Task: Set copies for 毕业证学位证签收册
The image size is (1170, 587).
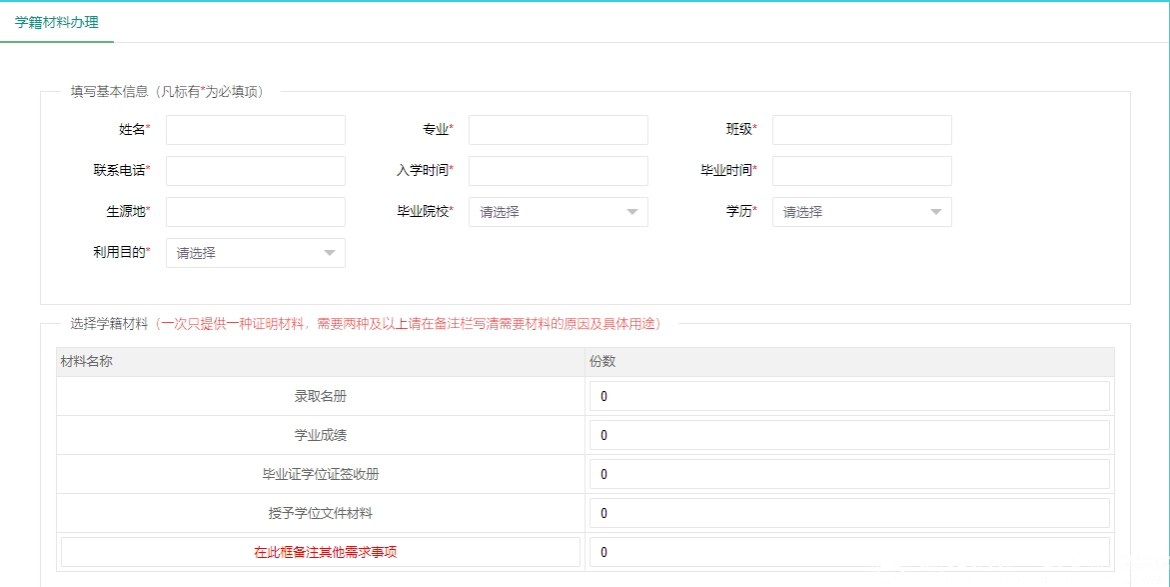Action: (x=849, y=474)
